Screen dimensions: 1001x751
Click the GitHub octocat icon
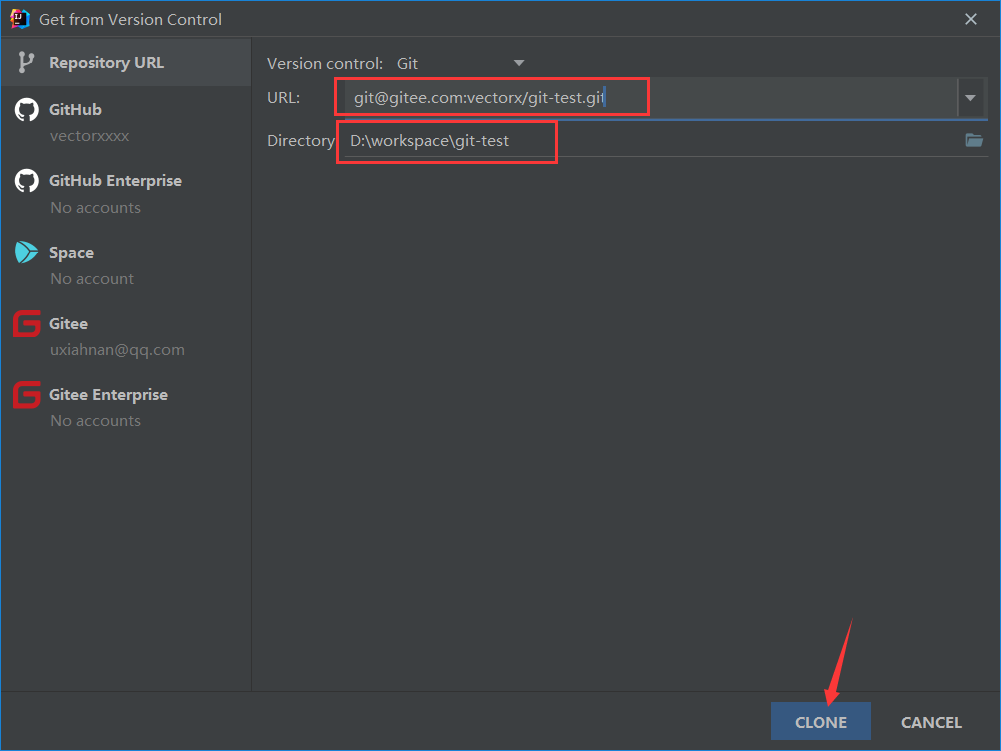(x=27, y=110)
